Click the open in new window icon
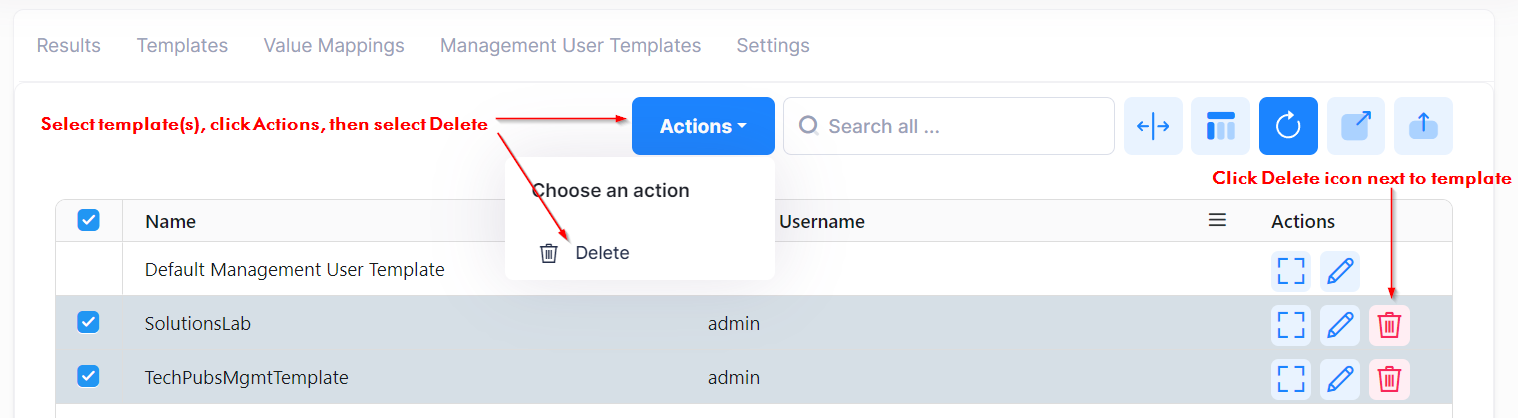1518x418 pixels. pyautogui.click(x=1355, y=126)
